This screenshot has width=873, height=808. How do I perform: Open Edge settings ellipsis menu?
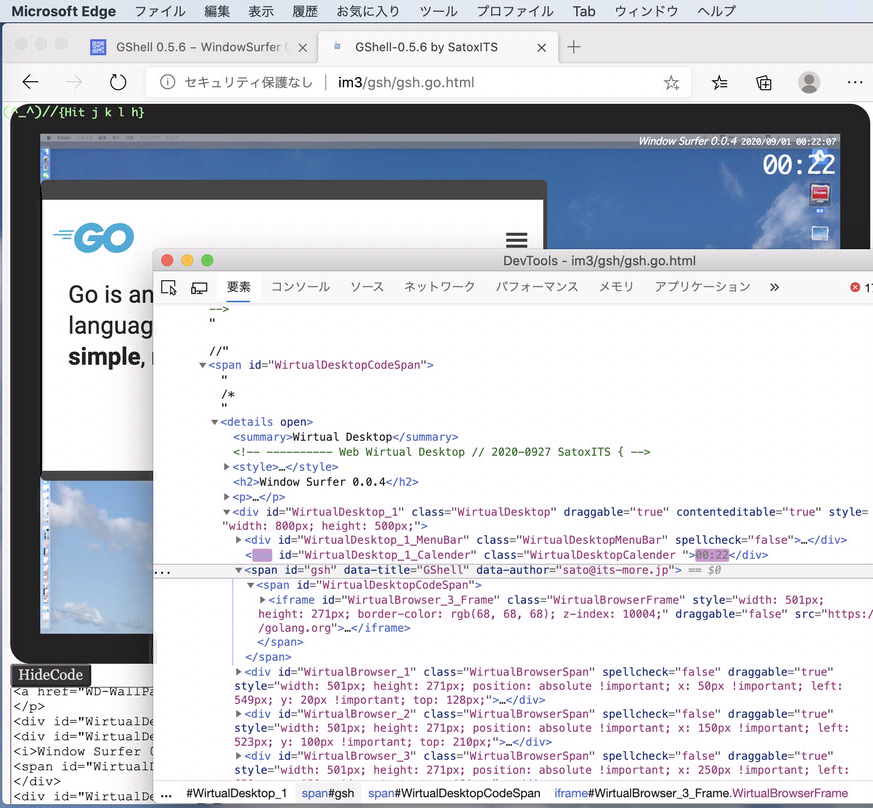point(854,83)
